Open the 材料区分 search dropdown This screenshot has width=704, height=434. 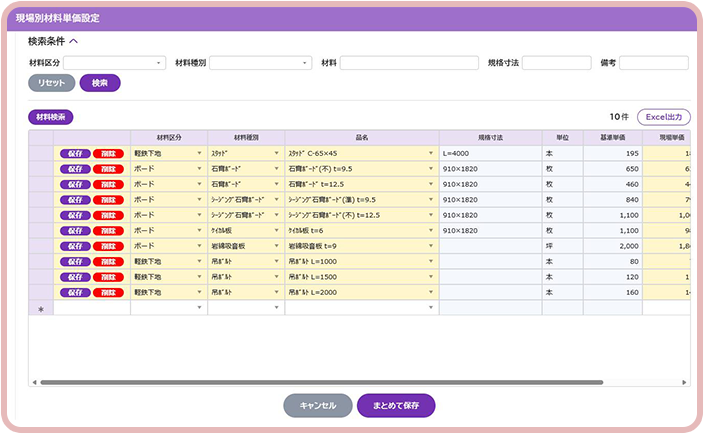pos(114,63)
